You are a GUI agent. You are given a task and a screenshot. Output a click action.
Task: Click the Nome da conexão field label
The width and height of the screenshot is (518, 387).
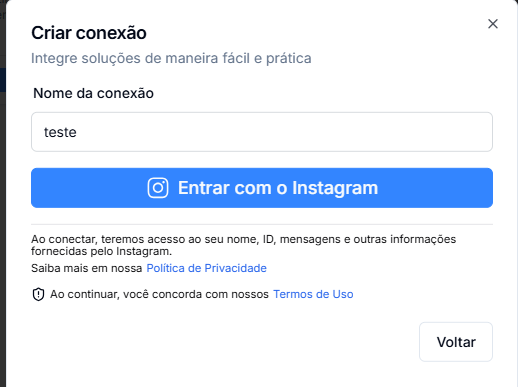[x=94, y=93]
